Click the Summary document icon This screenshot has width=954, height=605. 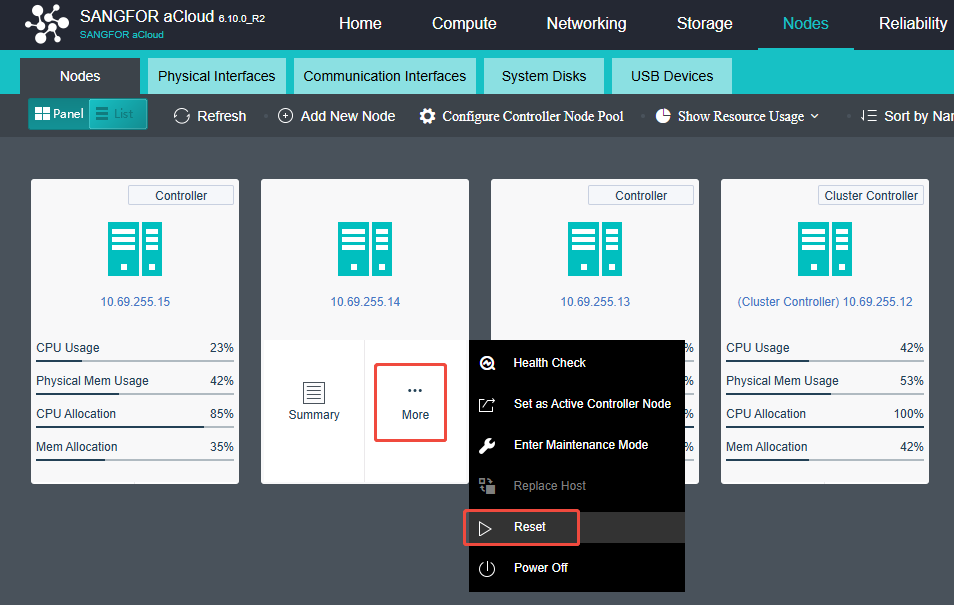(x=314, y=393)
